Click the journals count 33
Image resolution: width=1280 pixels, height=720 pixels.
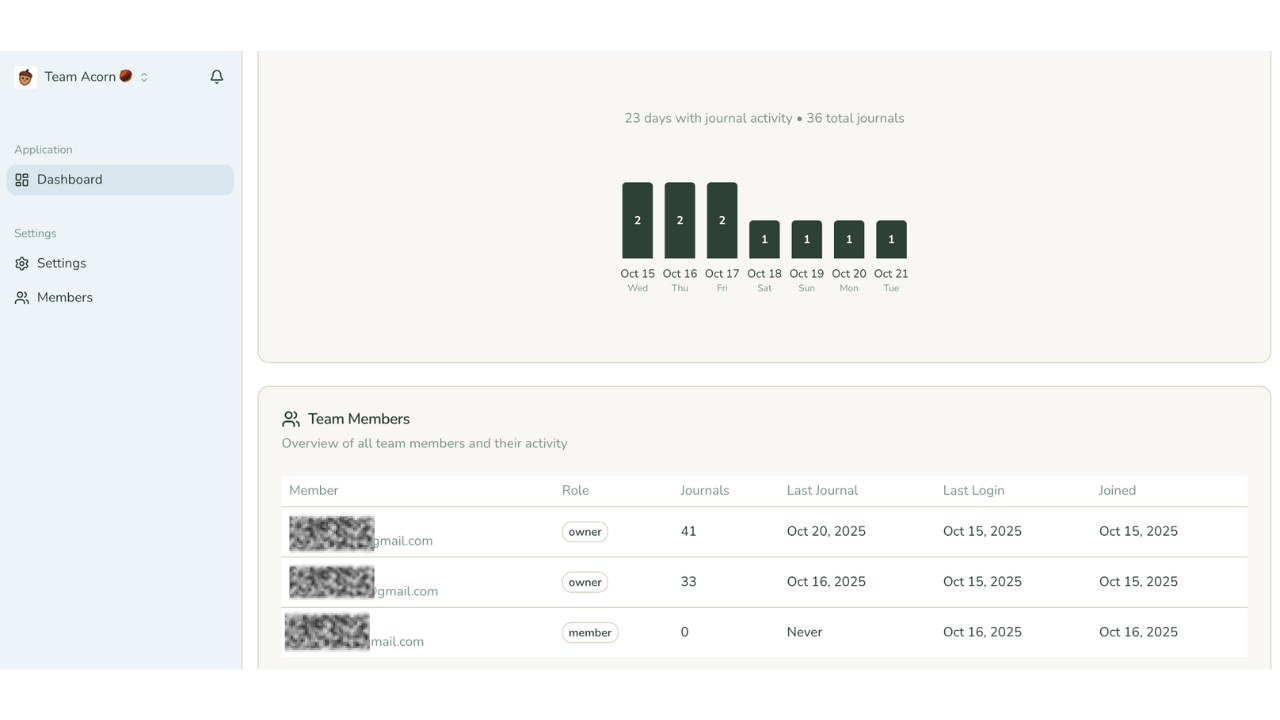click(x=688, y=582)
